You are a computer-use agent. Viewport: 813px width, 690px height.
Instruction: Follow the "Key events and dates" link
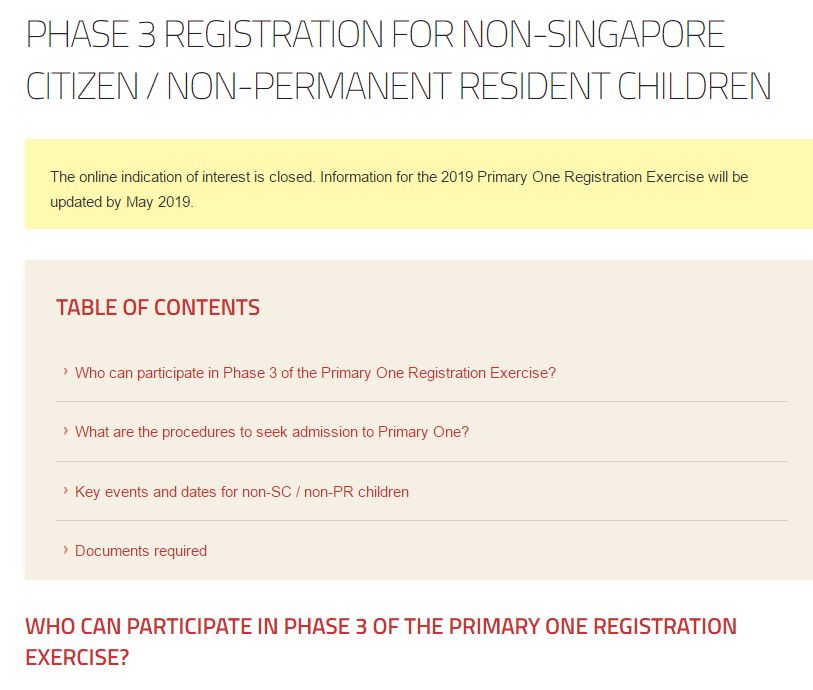click(242, 492)
